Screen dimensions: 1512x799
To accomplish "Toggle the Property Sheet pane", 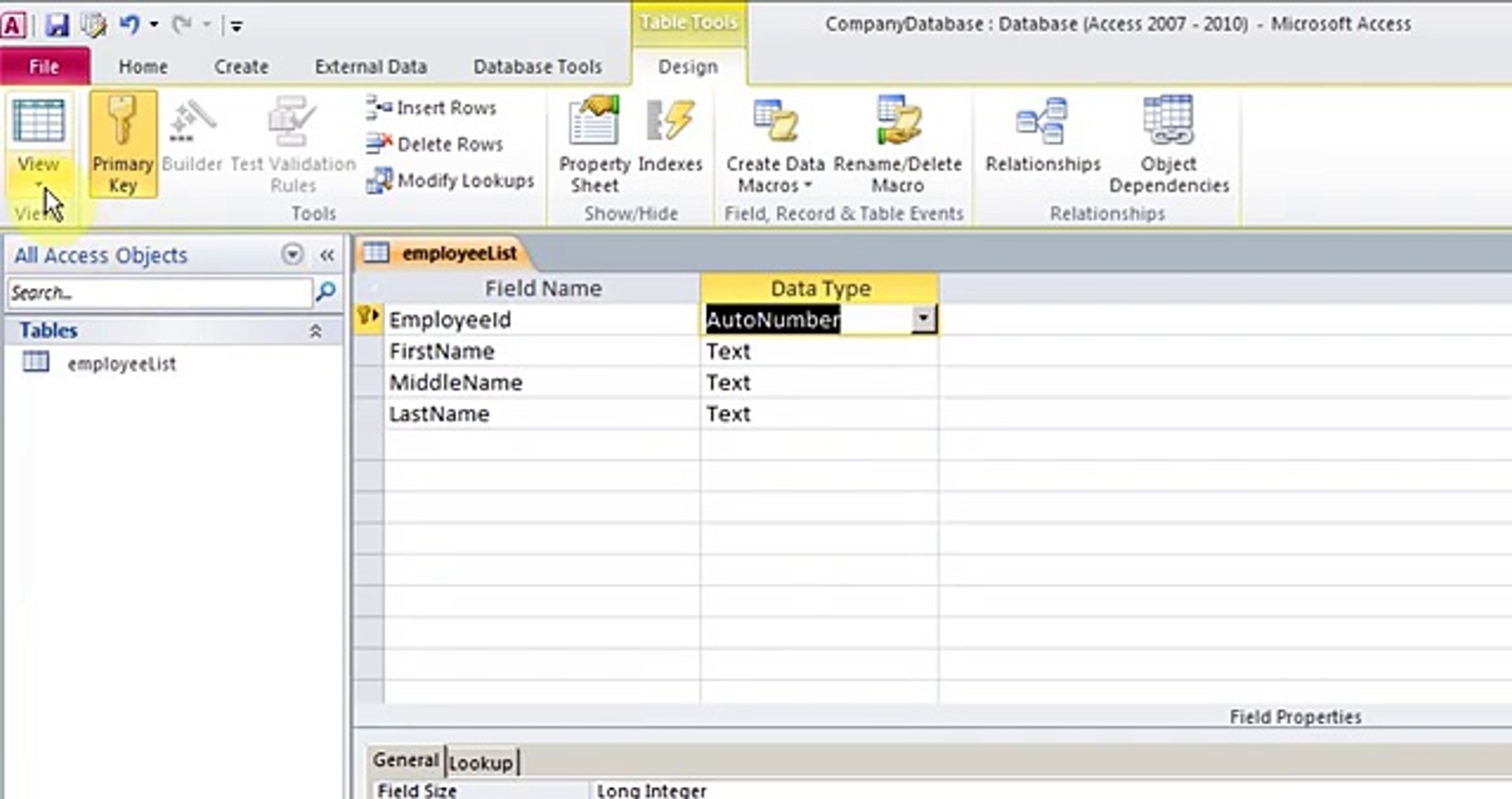I will tap(594, 145).
